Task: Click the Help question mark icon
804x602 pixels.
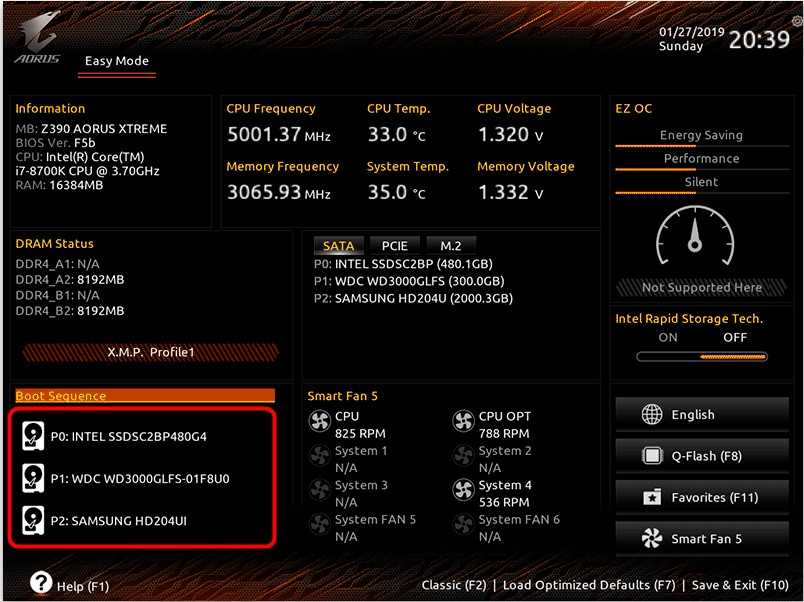Action: point(41,582)
